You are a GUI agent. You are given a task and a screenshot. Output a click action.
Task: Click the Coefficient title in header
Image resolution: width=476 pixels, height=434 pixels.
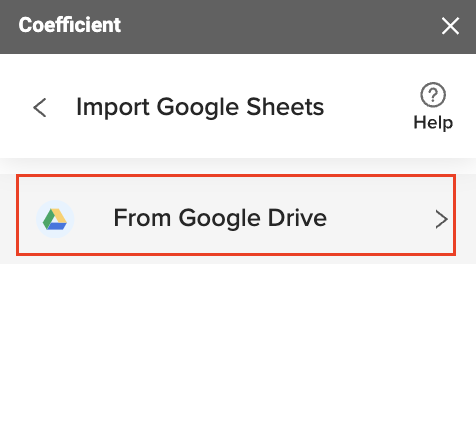(70, 25)
